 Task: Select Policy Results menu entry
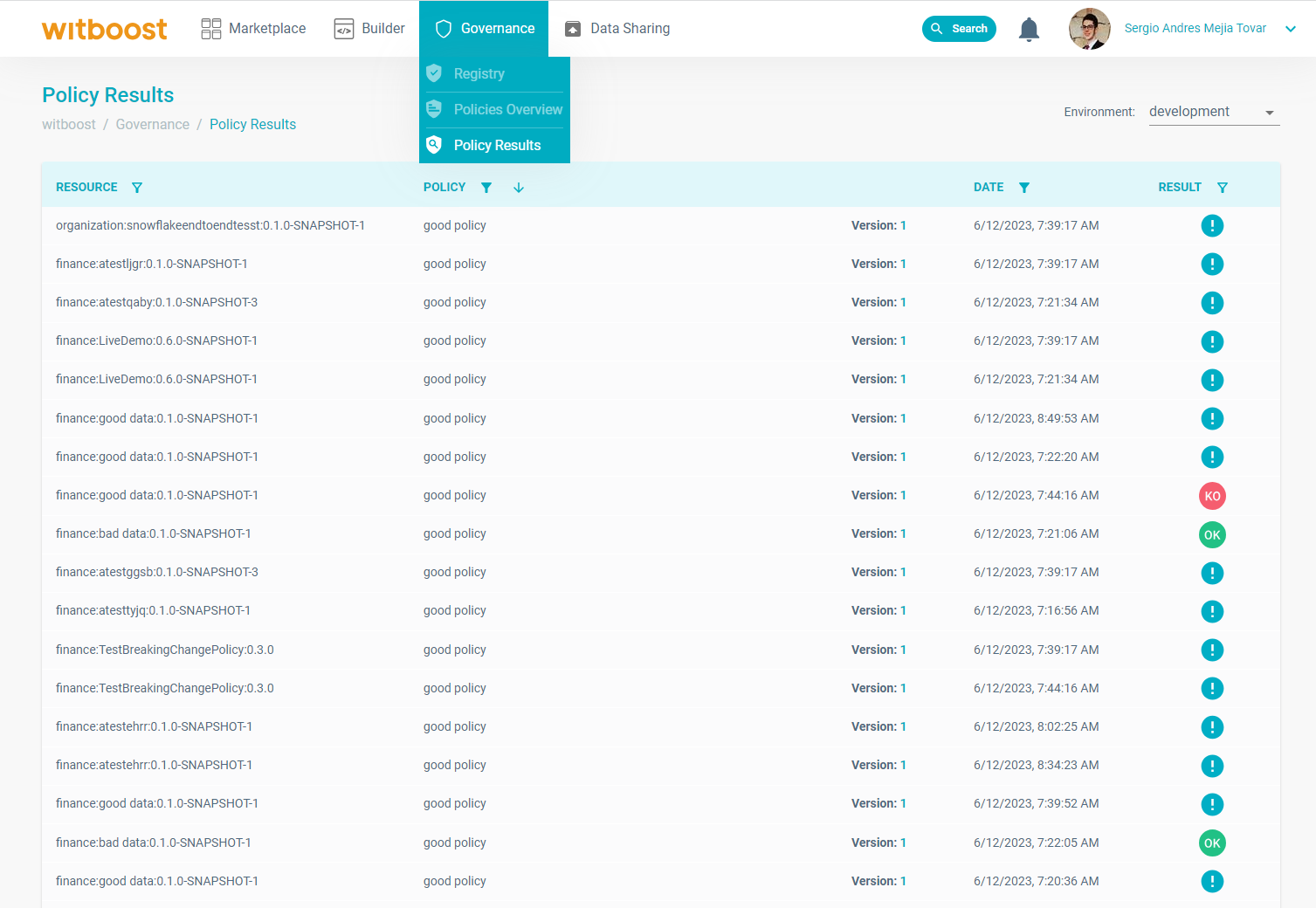pos(497,146)
